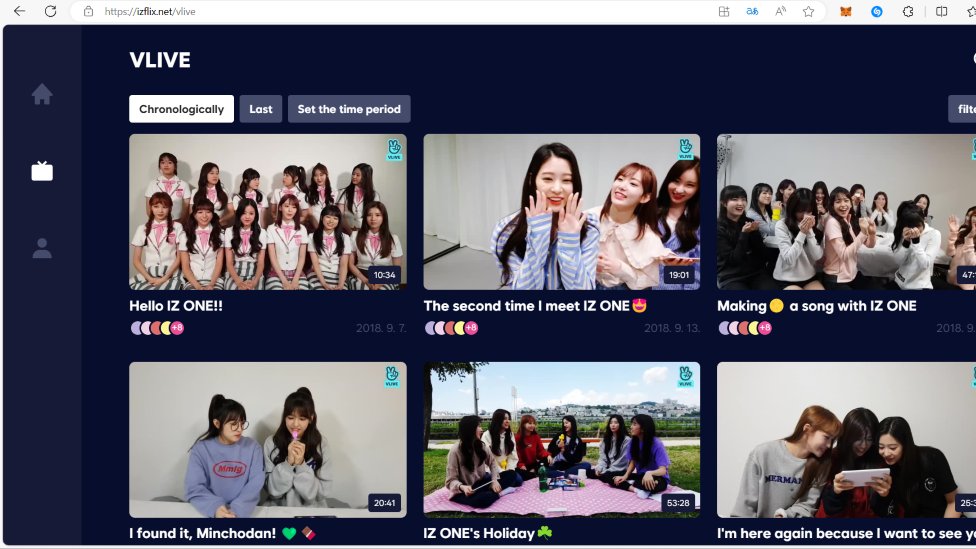Click Making a song with IZ ONE title
Screen dimensions: 976x549
click(x=817, y=306)
